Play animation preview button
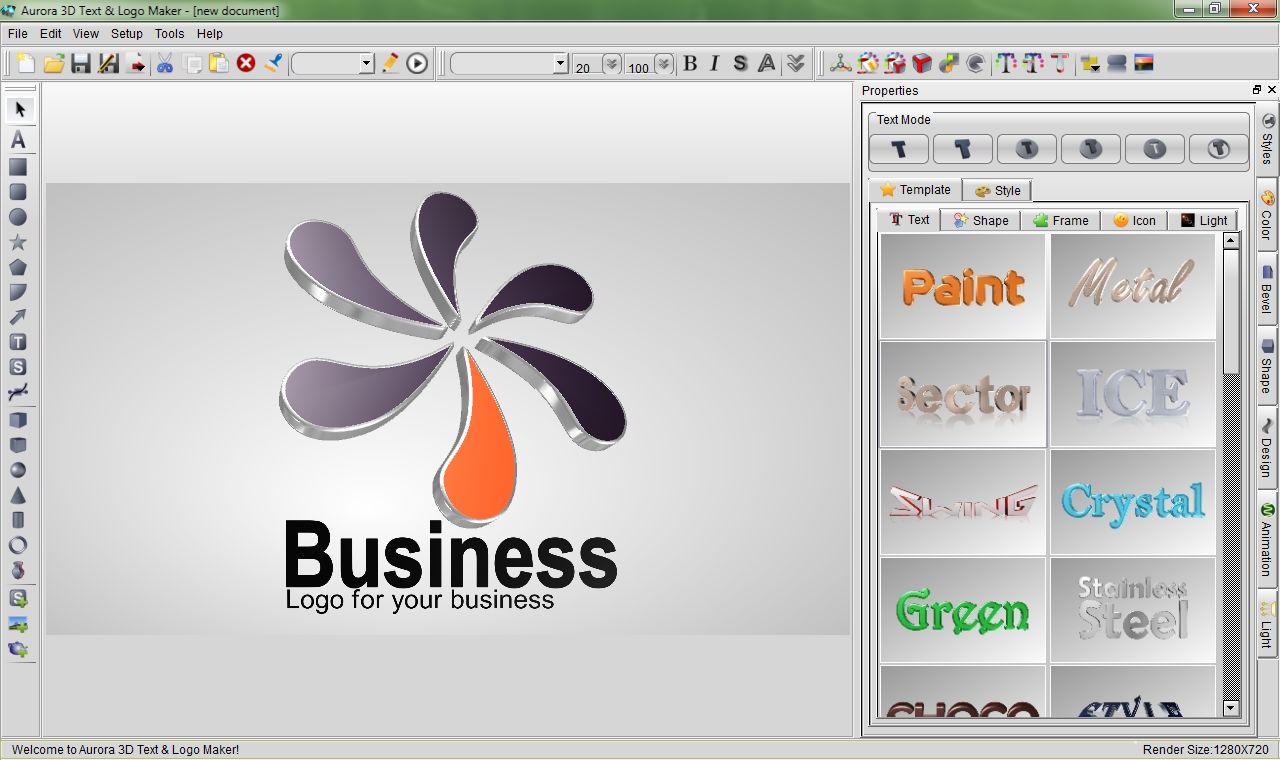Image resolution: width=1280 pixels, height=760 pixels. (x=417, y=64)
